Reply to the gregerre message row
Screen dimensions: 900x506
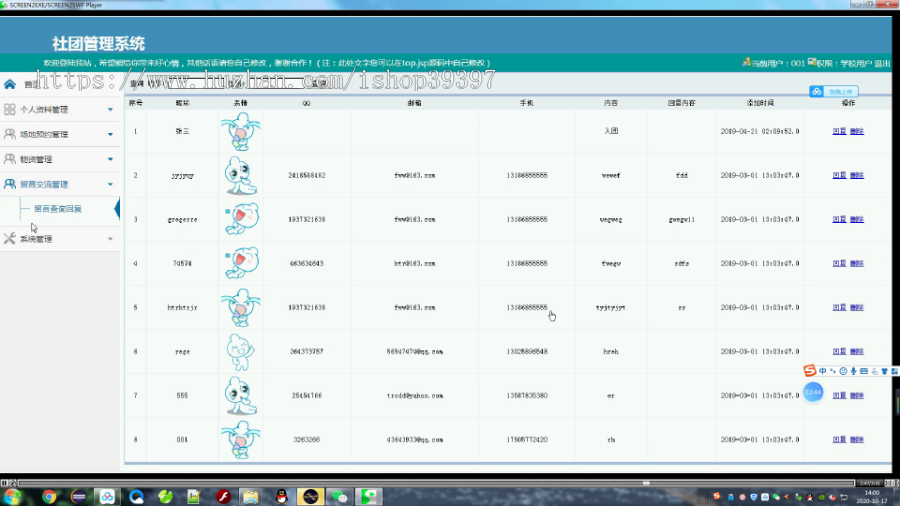pos(839,219)
